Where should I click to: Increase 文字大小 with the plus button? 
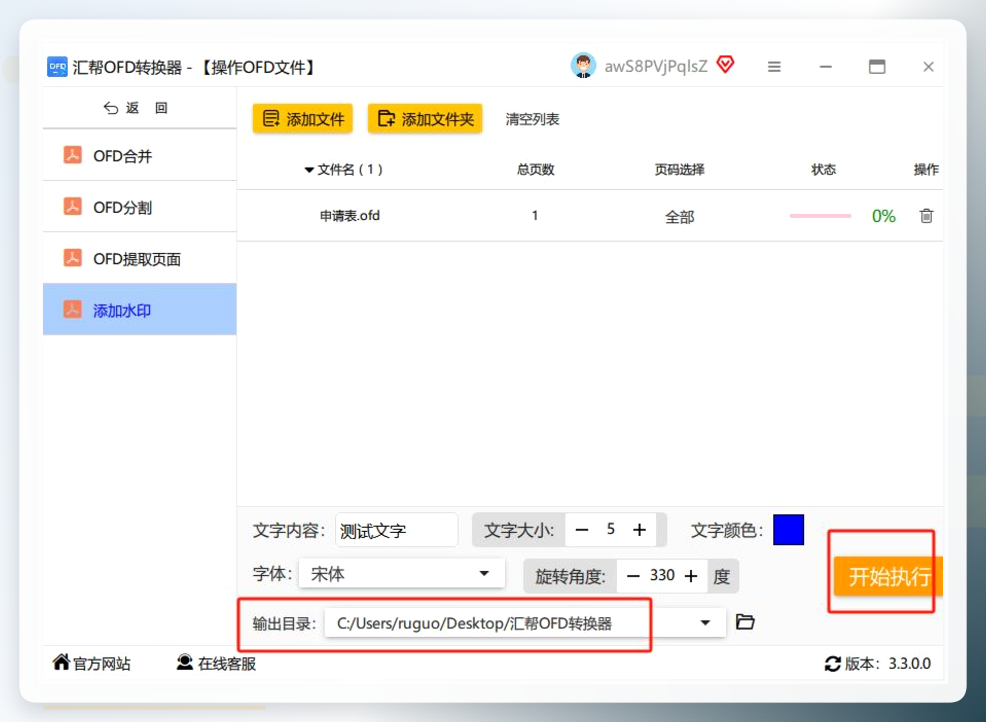640,530
